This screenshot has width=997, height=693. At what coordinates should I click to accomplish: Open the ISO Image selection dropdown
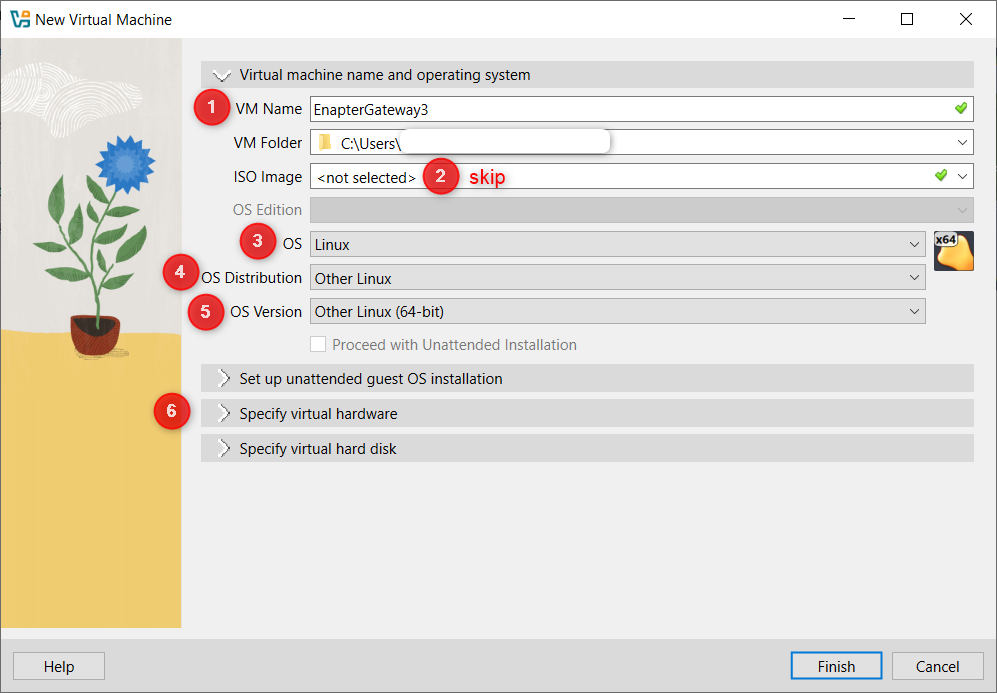tap(963, 175)
